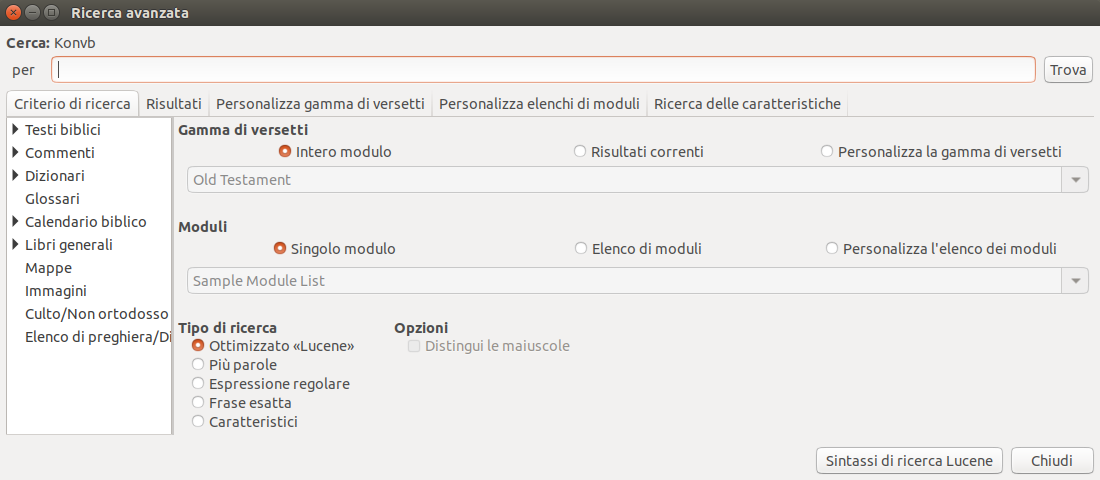The width and height of the screenshot is (1100, 480).
Task: Open Sintassi di ricerca Lucene help
Action: [x=909, y=461]
